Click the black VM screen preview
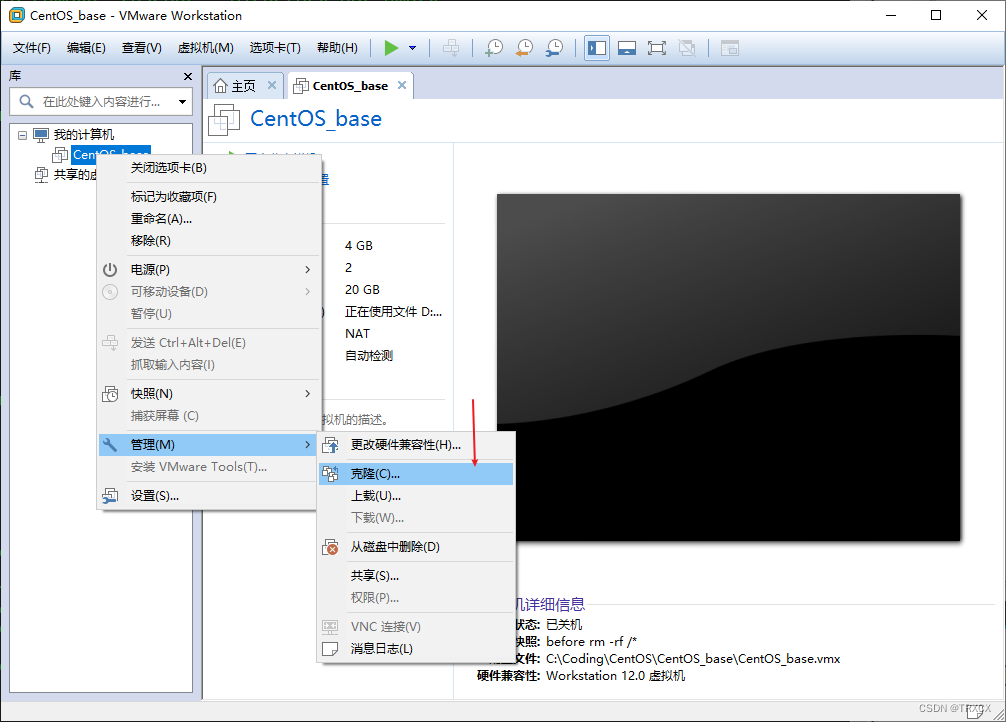Image resolution: width=1006 pixels, height=722 pixels. tap(728, 367)
